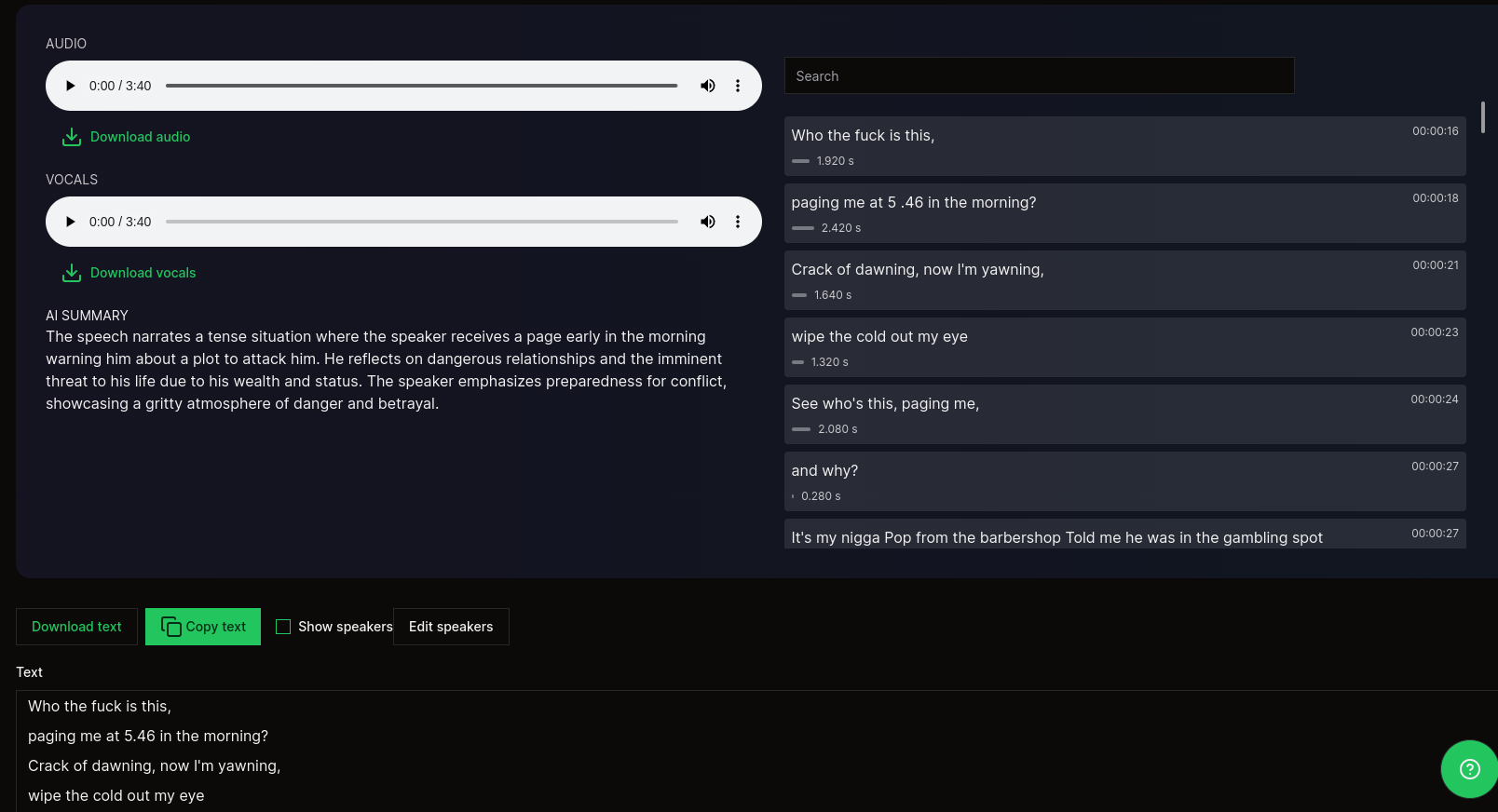Click the Download vocals link

coord(143,273)
